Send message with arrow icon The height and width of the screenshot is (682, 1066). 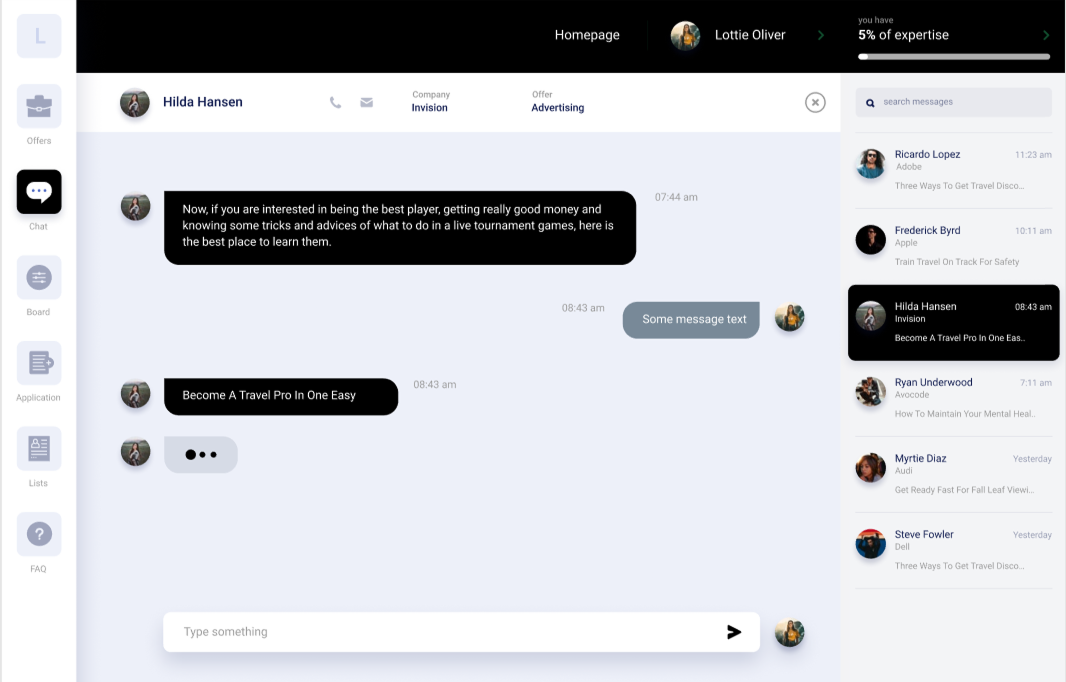point(734,632)
